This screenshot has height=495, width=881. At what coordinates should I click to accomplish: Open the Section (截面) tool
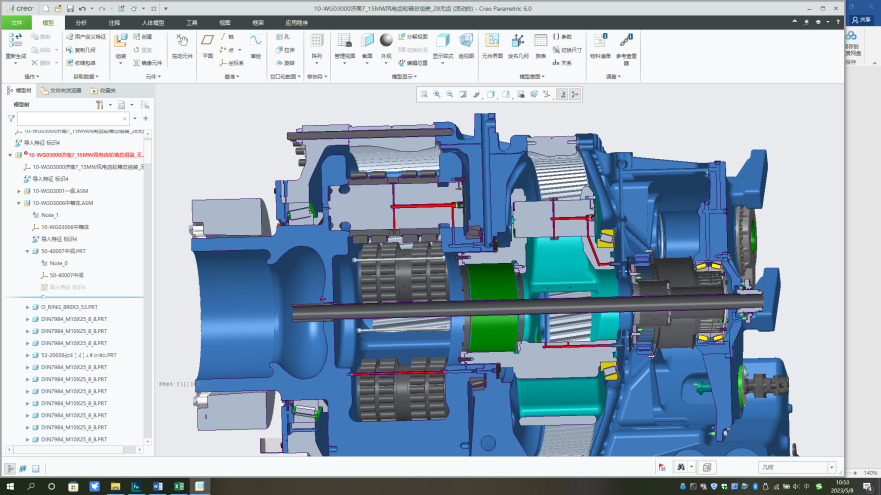click(367, 41)
